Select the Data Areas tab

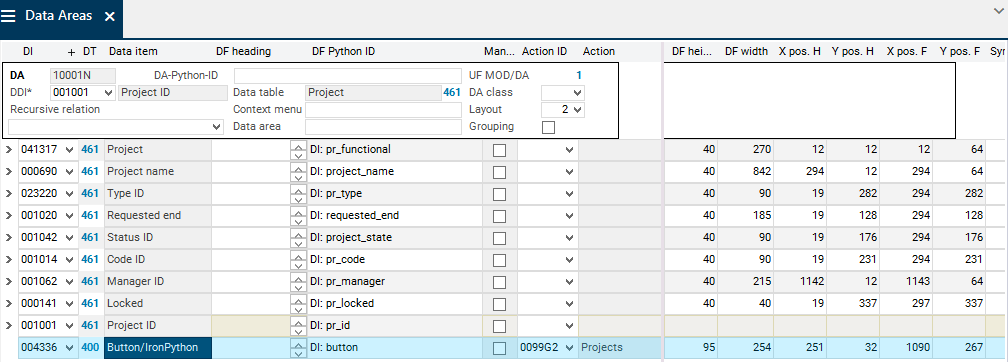(58, 16)
